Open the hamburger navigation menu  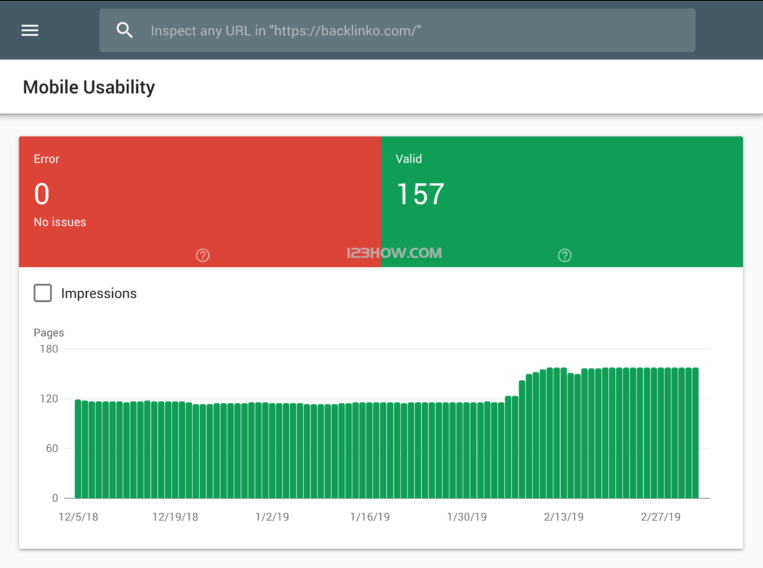(30, 30)
